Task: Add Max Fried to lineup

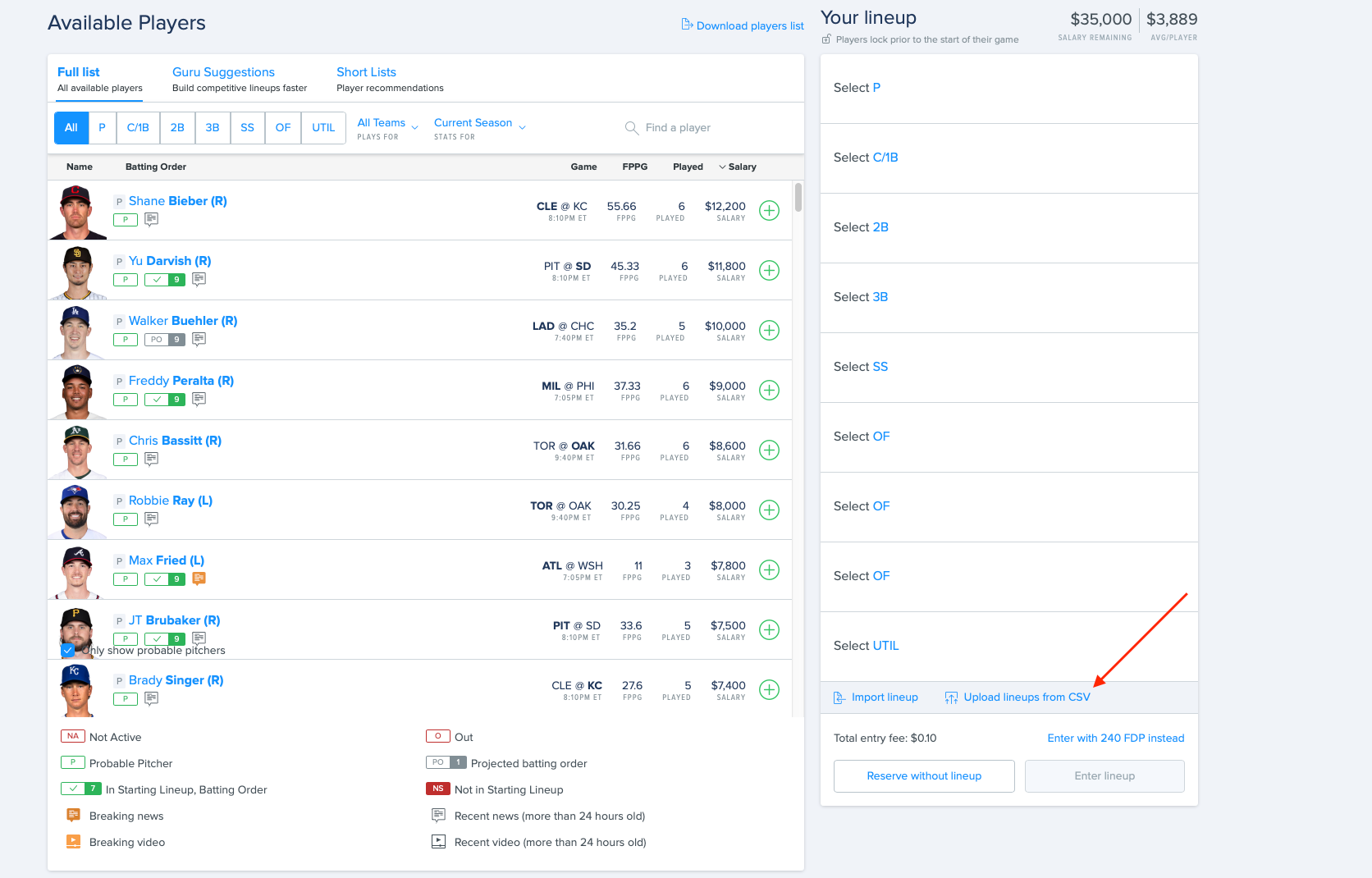Action: coord(769,570)
